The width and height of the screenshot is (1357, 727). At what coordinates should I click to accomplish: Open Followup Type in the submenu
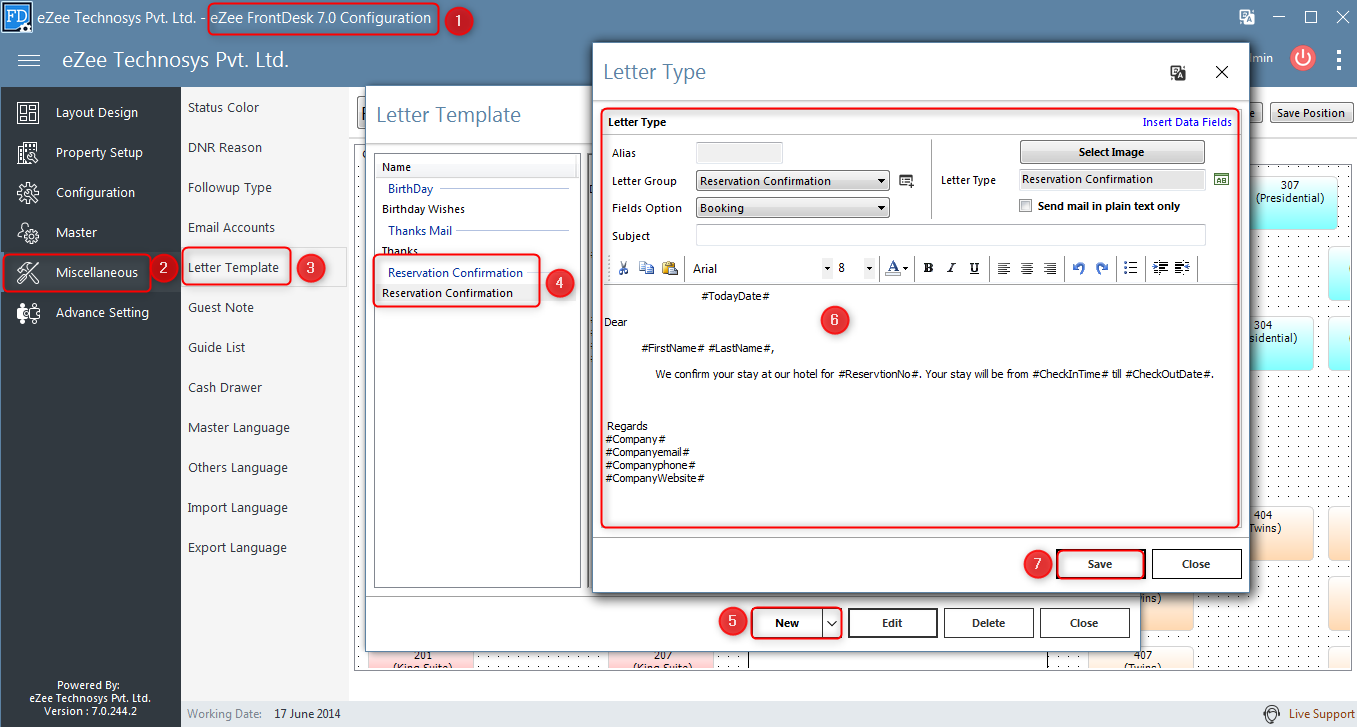(230, 187)
